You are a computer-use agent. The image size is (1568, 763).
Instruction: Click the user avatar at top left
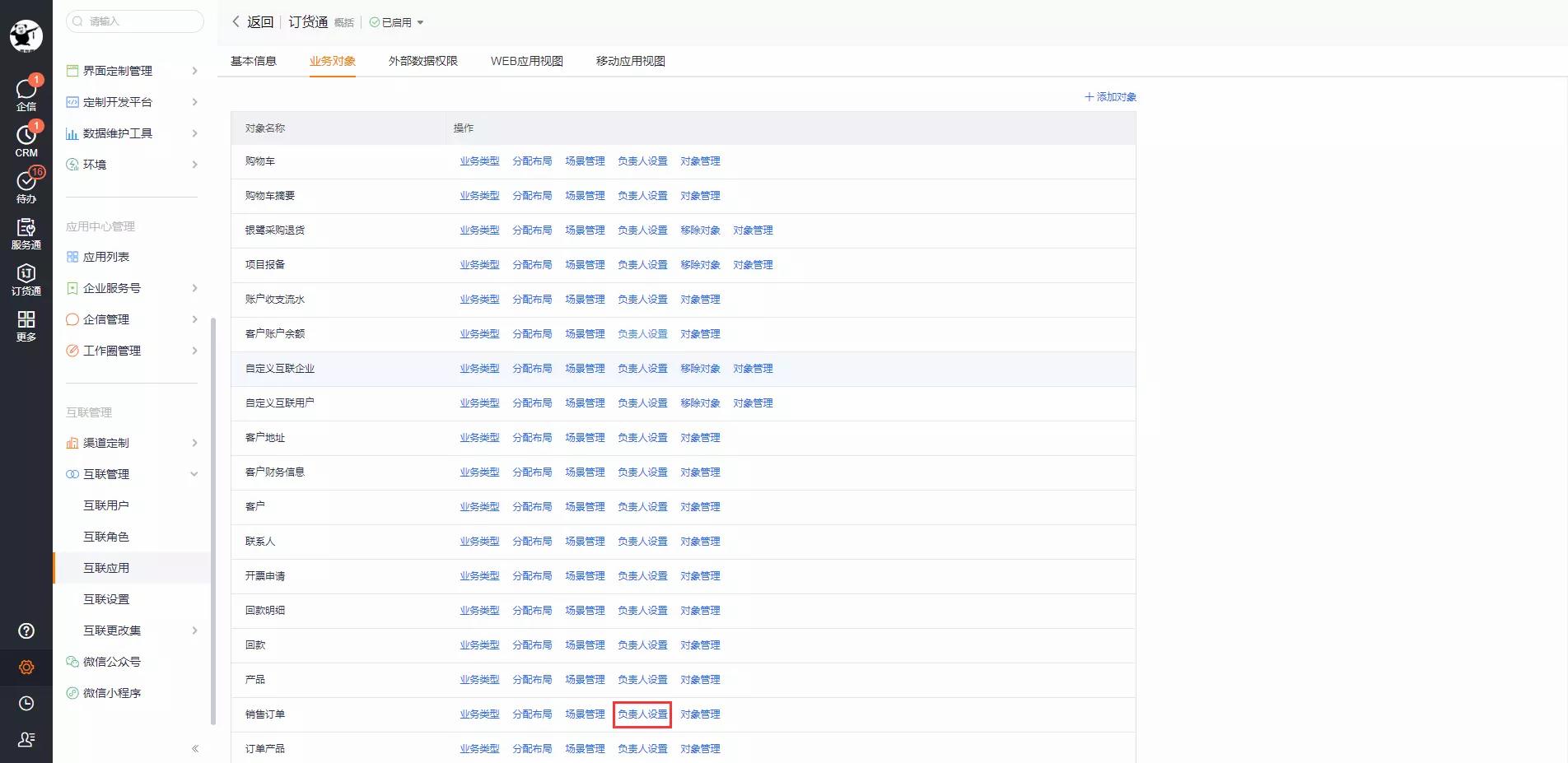(x=26, y=36)
